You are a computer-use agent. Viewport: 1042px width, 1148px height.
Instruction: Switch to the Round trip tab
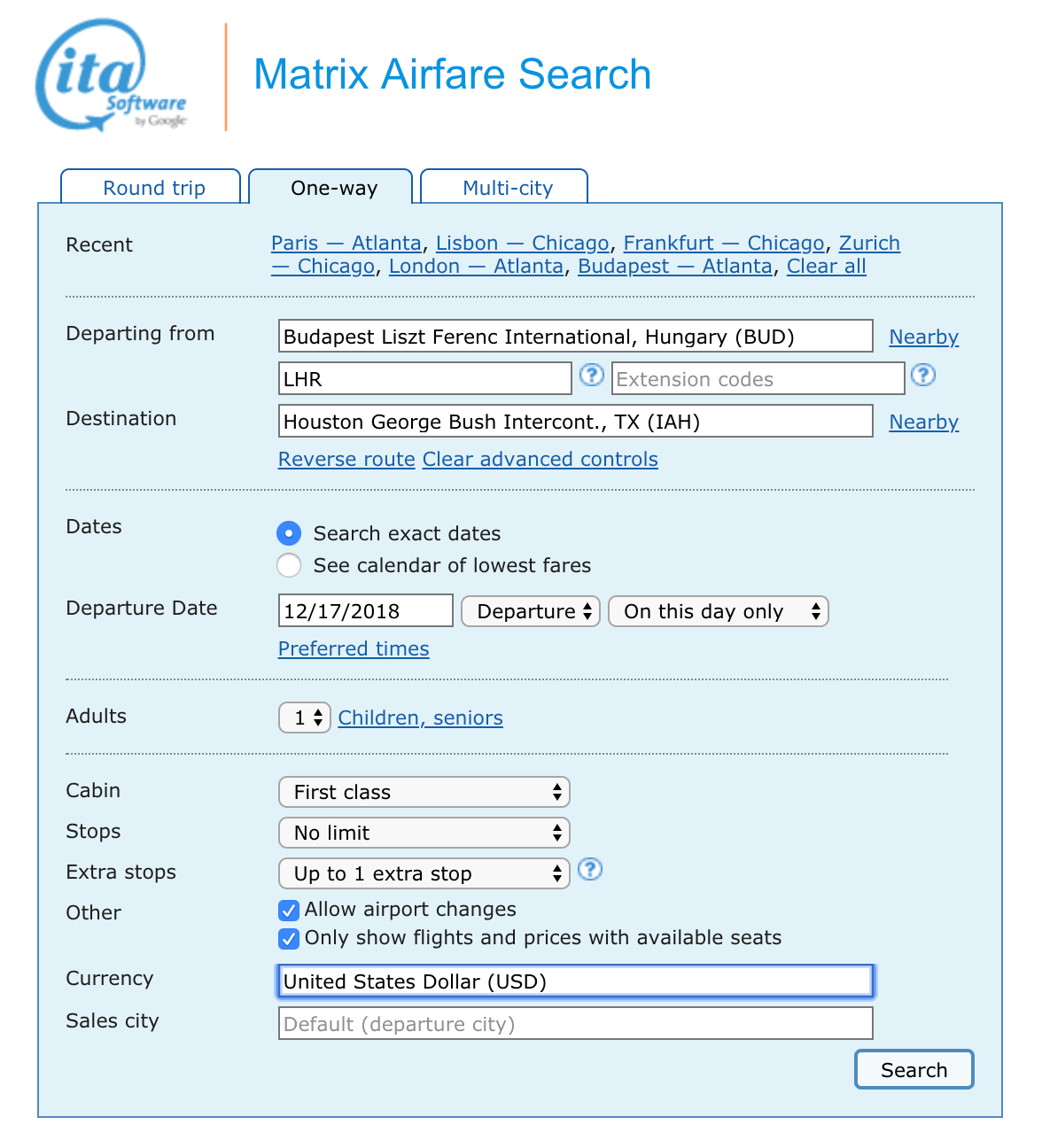click(x=153, y=188)
